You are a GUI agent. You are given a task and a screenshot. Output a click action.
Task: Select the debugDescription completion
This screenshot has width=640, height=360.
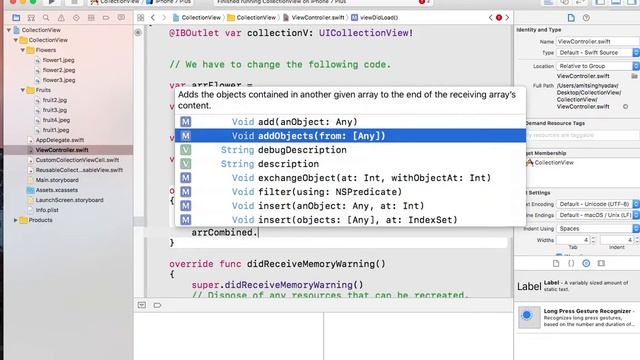tap(350, 150)
